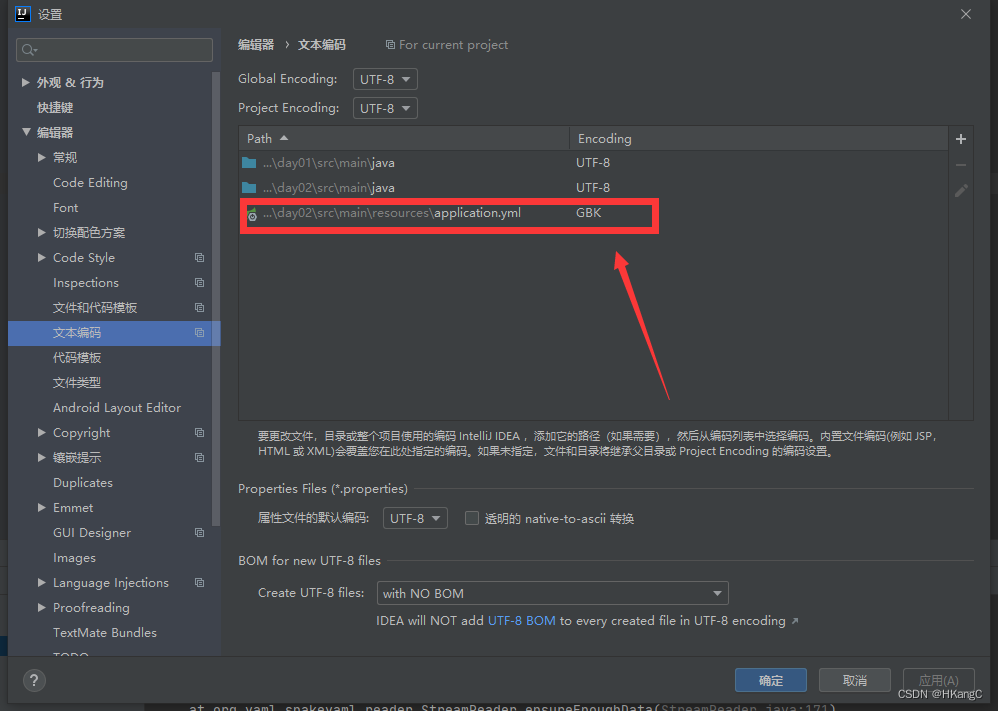Click the folder icon beside day01 path
The image size is (998, 711).
click(248, 162)
